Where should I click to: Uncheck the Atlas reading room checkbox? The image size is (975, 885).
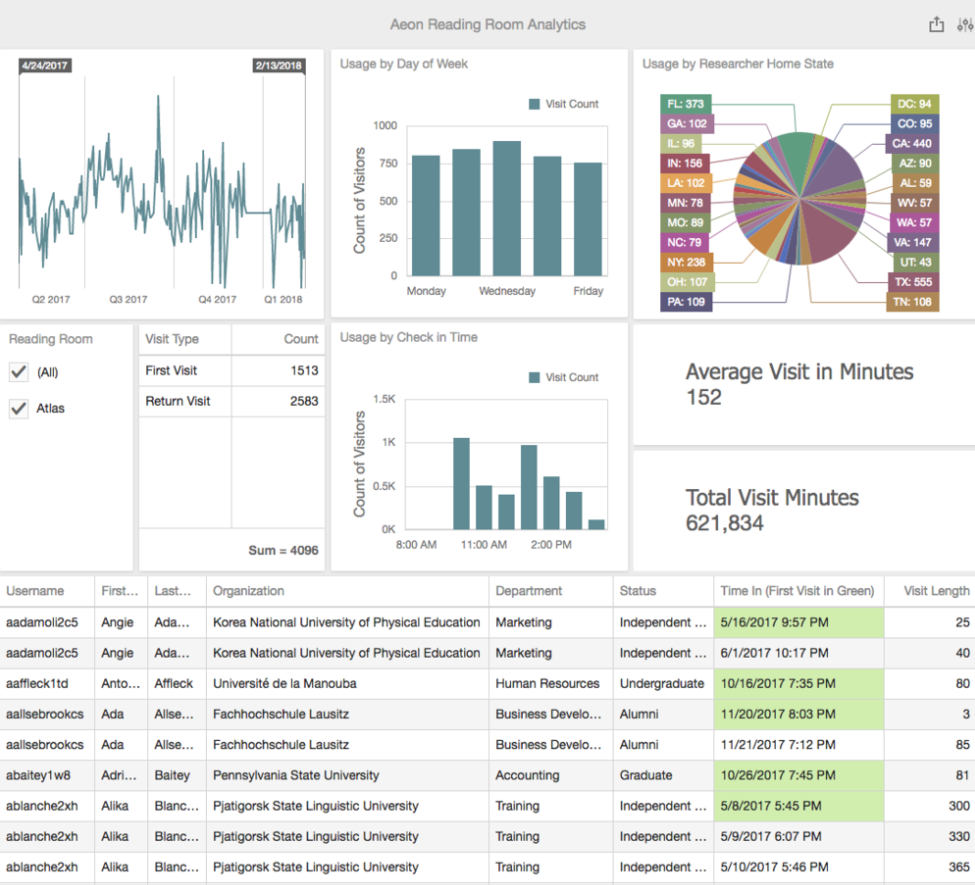click(18, 408)
